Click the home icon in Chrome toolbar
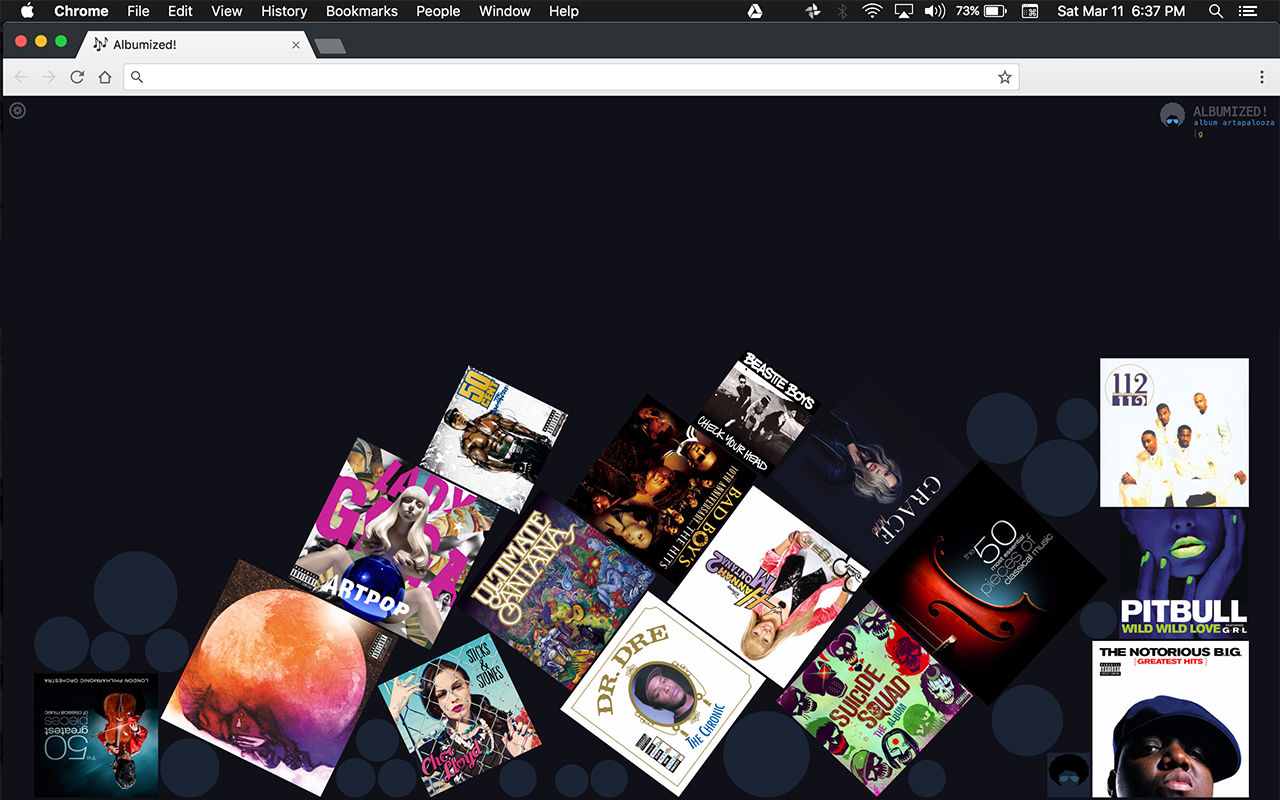The height and width of the screenshot is (800, 1280). coord(105,76)
